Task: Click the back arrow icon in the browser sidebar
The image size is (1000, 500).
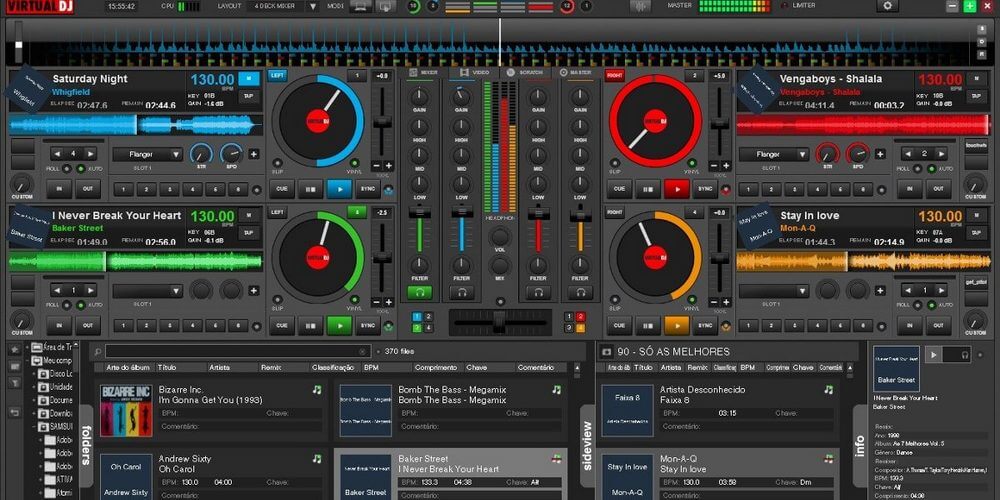Action: [14, 413]
